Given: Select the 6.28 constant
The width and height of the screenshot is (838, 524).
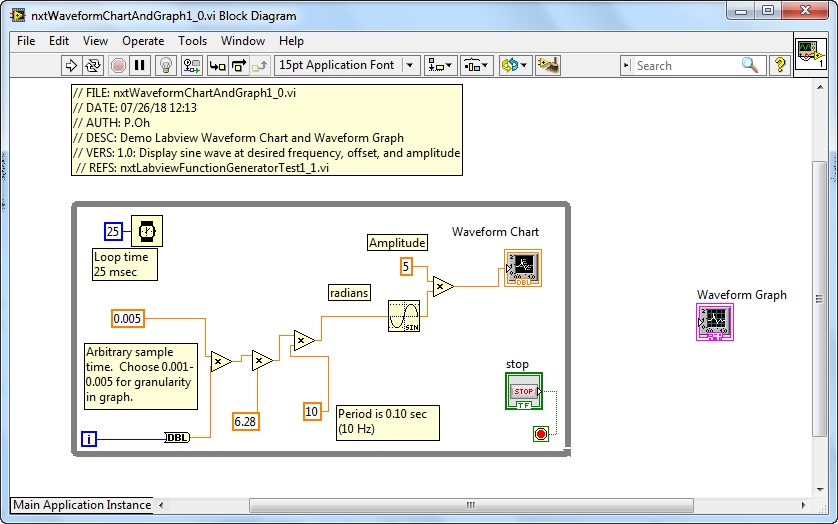Looking at the screenshot, I should tap(246, 422).
